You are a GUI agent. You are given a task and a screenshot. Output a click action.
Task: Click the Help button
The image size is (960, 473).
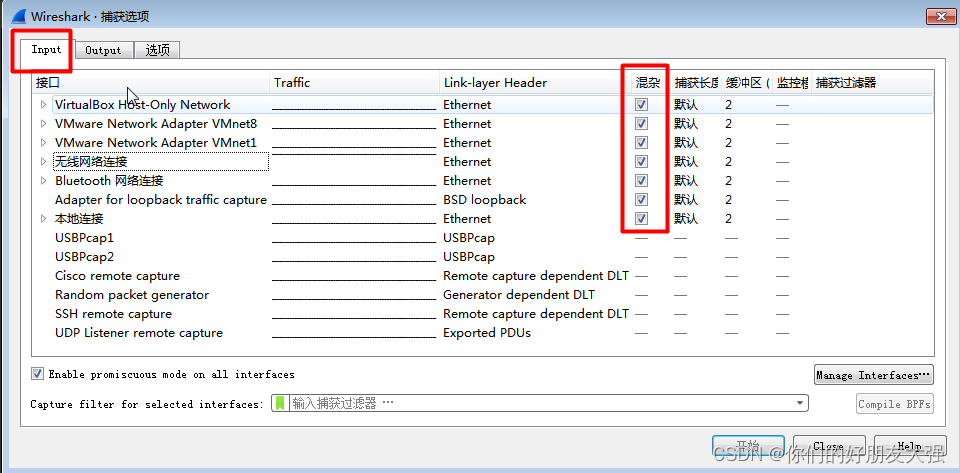tap(910, 445)
